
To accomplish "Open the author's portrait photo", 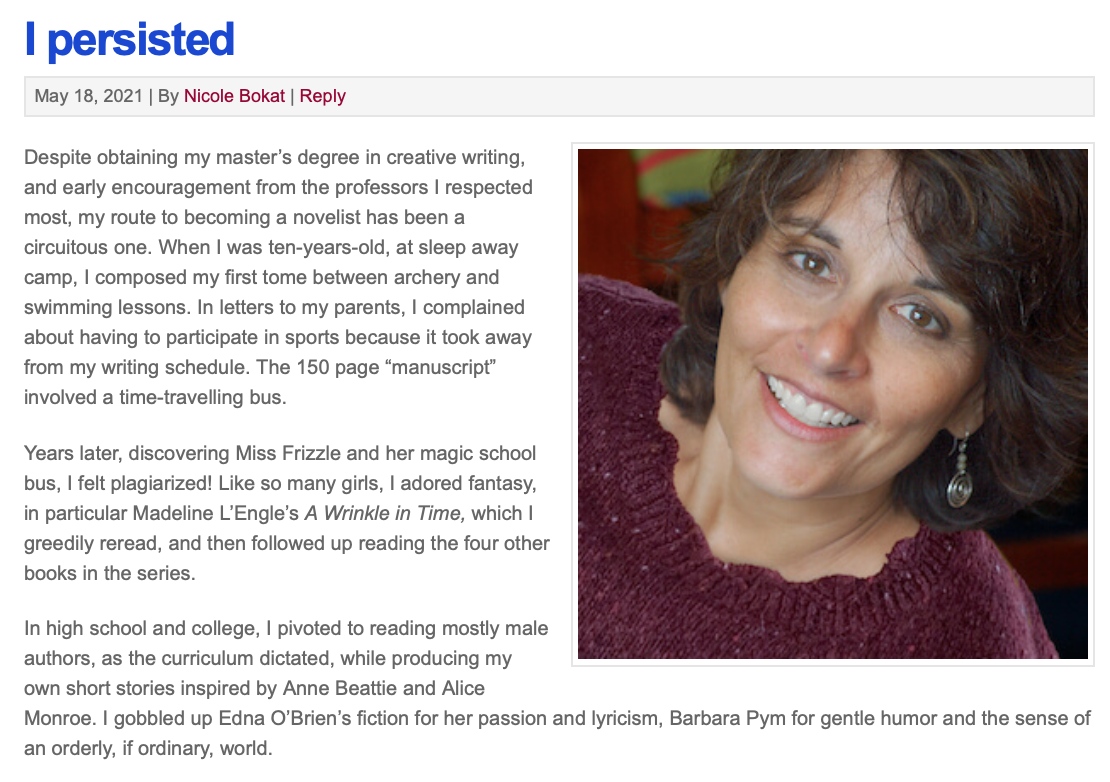I will coord(832,404).
